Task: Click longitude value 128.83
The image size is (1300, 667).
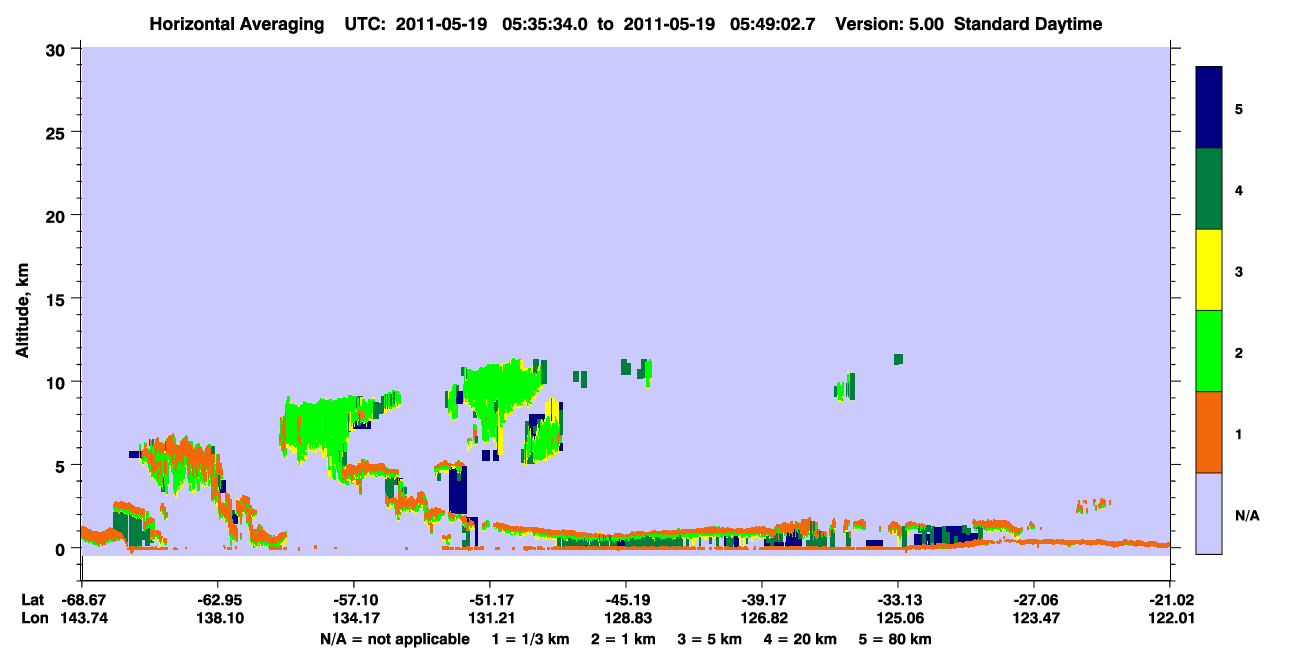Action: click(626, 619)
